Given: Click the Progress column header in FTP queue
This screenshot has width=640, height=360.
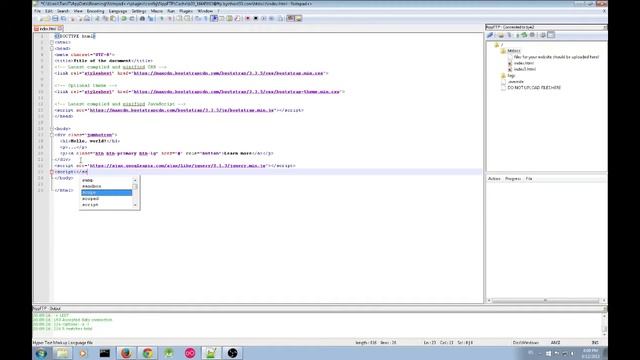Looking at the screenshot, I should tap(513, 179).
